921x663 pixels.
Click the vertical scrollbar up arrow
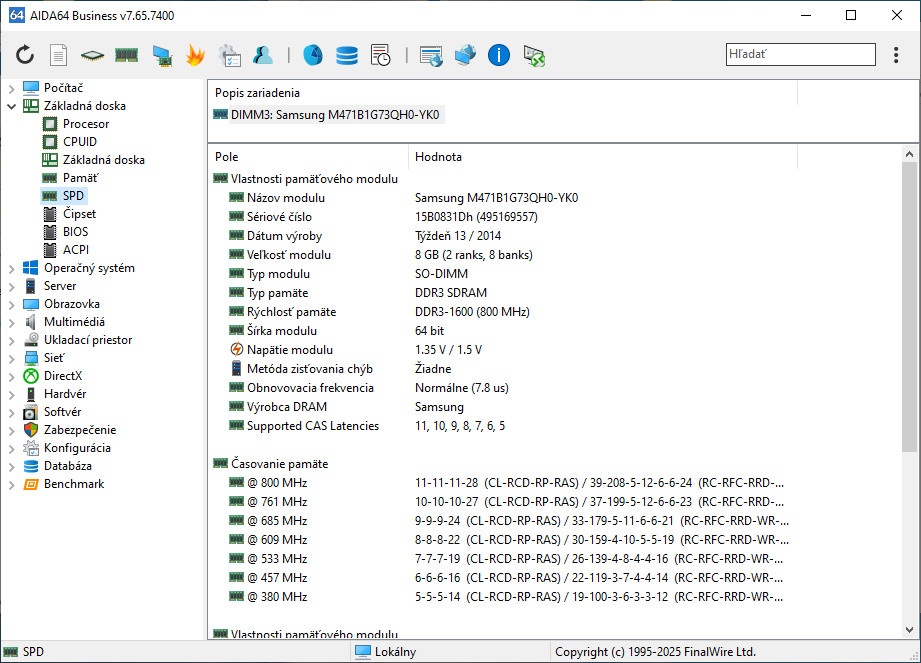910,153
